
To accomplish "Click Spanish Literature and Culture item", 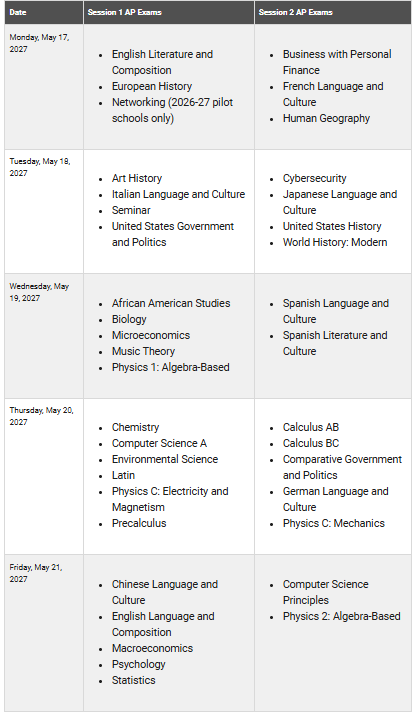I will click(335, 343).
